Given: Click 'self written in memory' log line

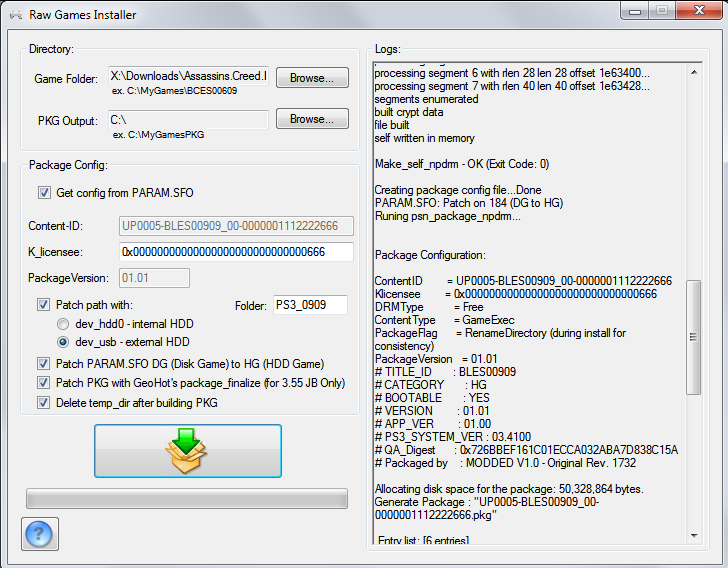Looking at the screenshot, I should point(424,138).
